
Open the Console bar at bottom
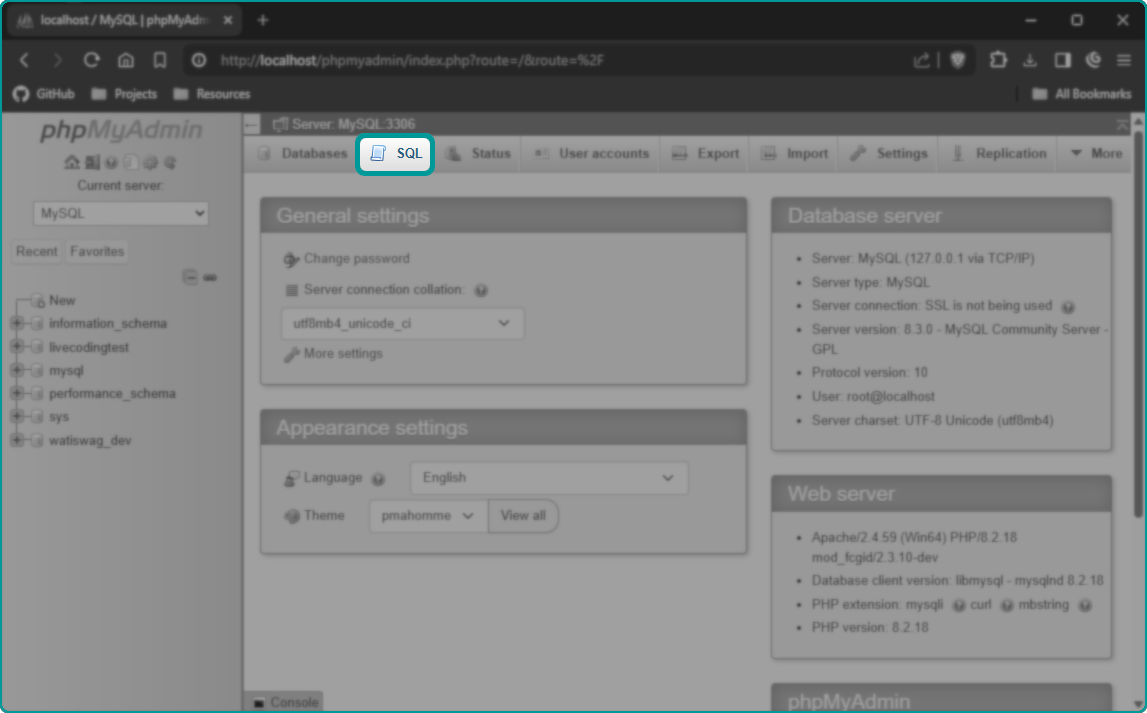[285, 702]
